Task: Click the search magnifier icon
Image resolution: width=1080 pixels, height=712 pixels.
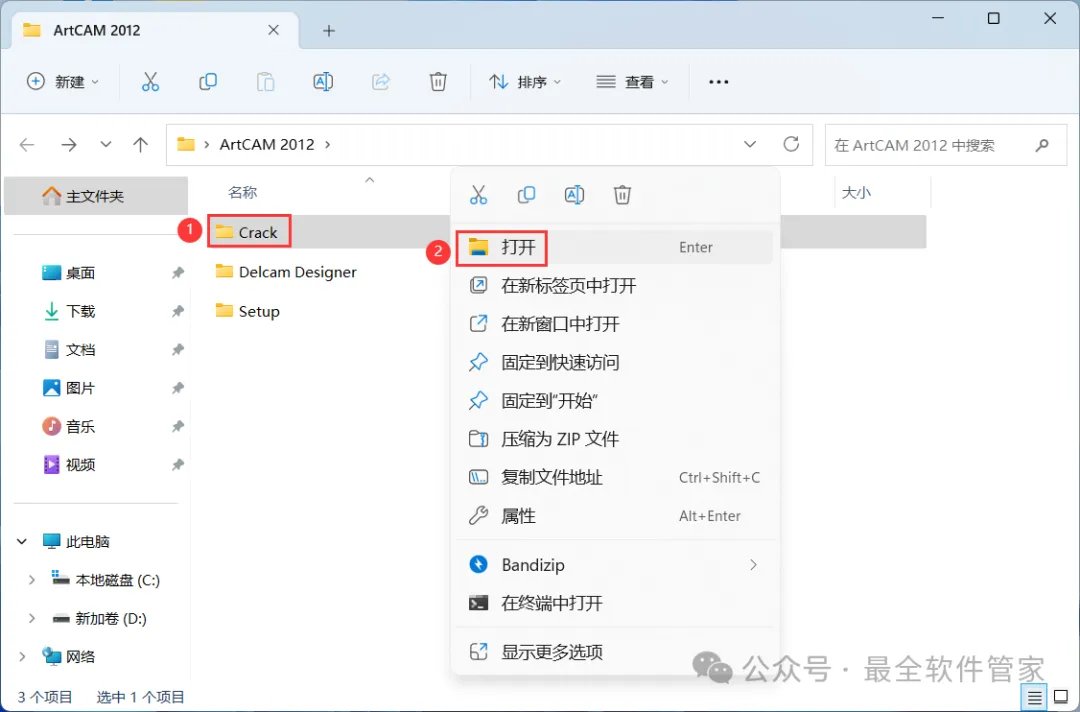Action: click(1042, 145)
